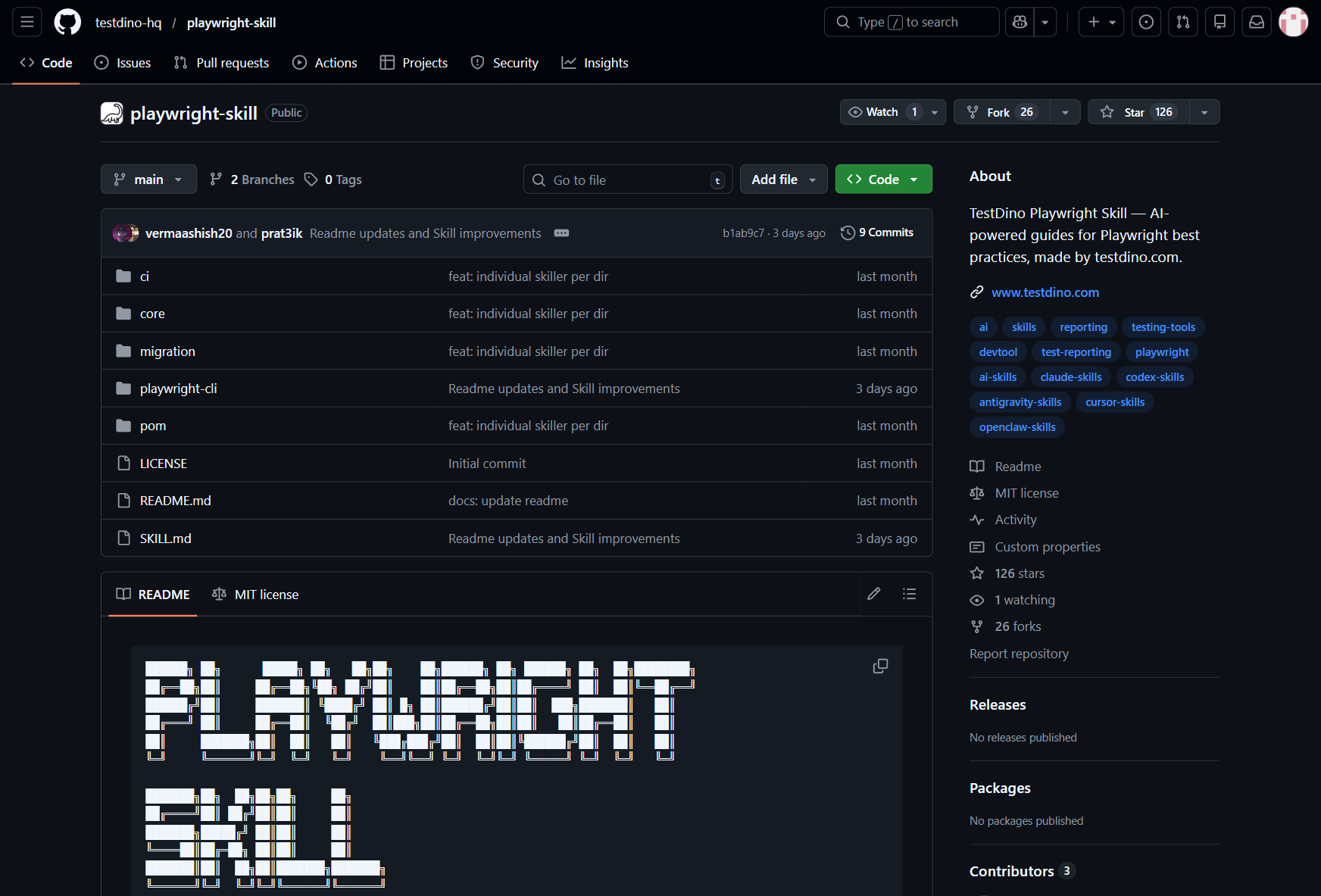The height and width of the screenshot is (896, 1321).
Task: Open the GitHub home logo
Action: click(x=67, y=22)
